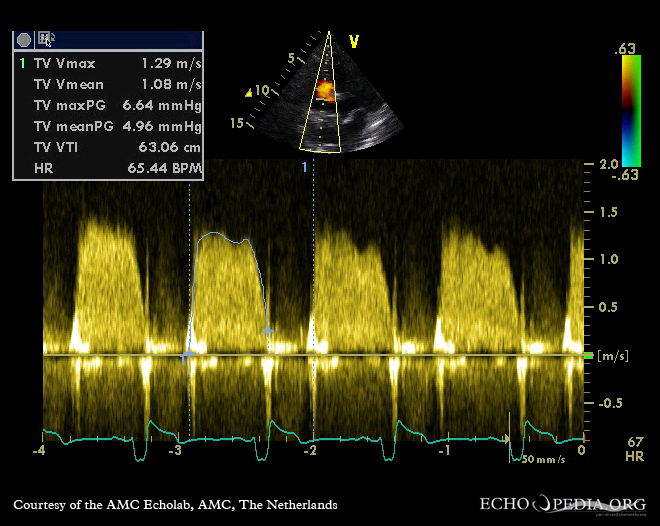Click the blue number 1 cursor label
This screenshot has width=660, height=526.
point(305,166)
